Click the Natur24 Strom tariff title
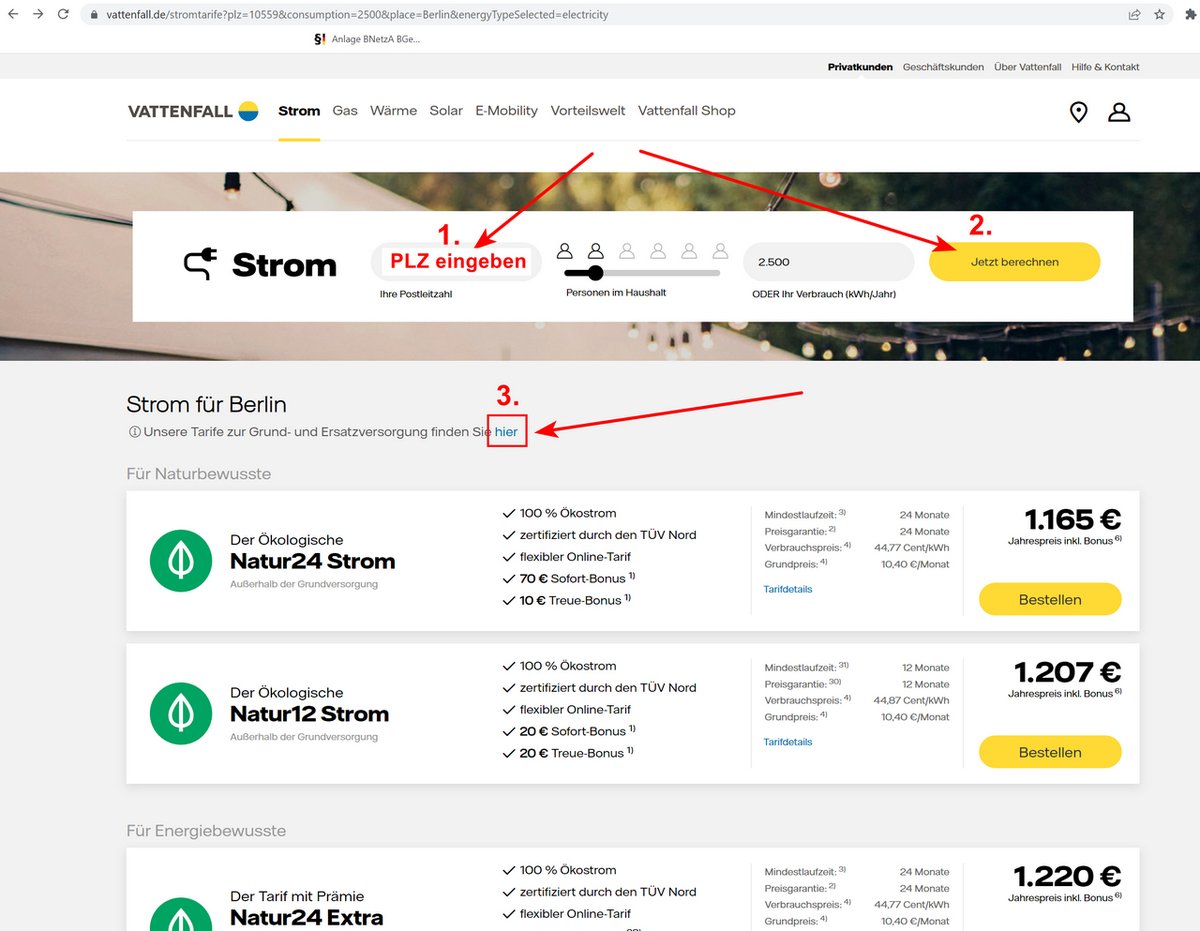 pyautogui.click(x=313, y=561)
